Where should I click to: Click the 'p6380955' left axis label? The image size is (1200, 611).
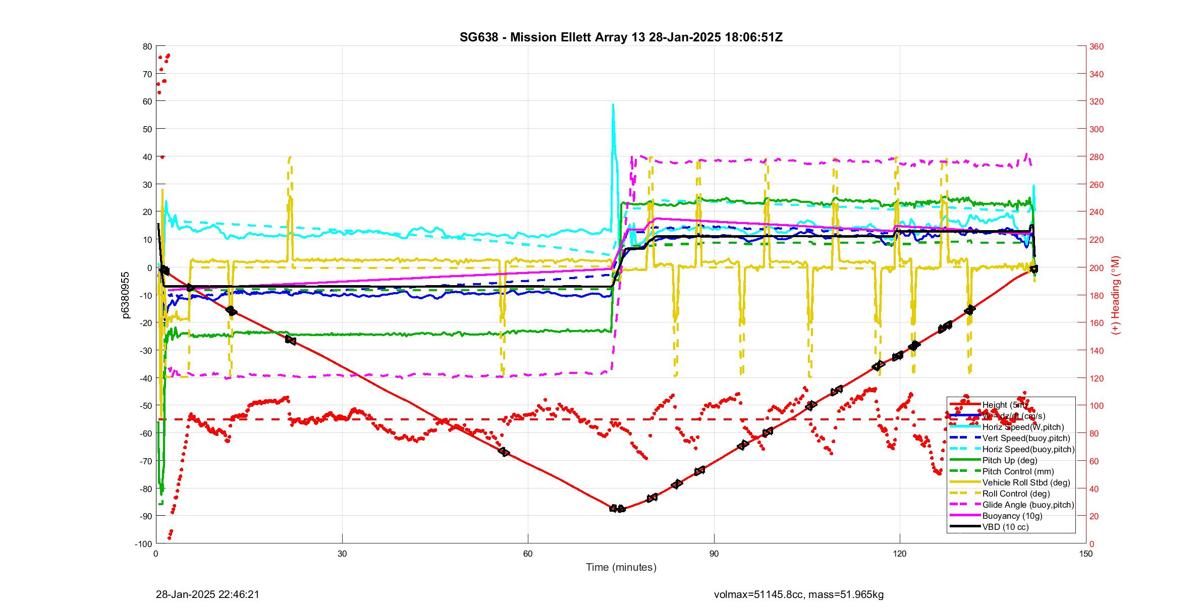click(x=126, y=295)
